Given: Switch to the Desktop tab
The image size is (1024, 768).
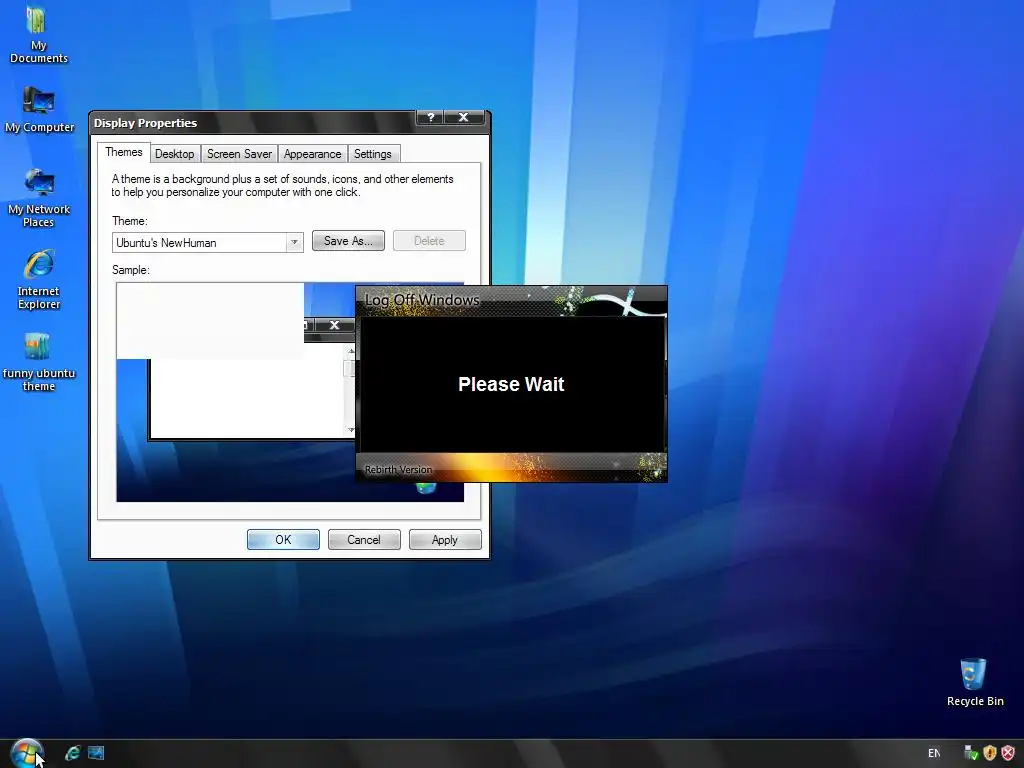Looking at the screenshot, I should tap(174, 154).
